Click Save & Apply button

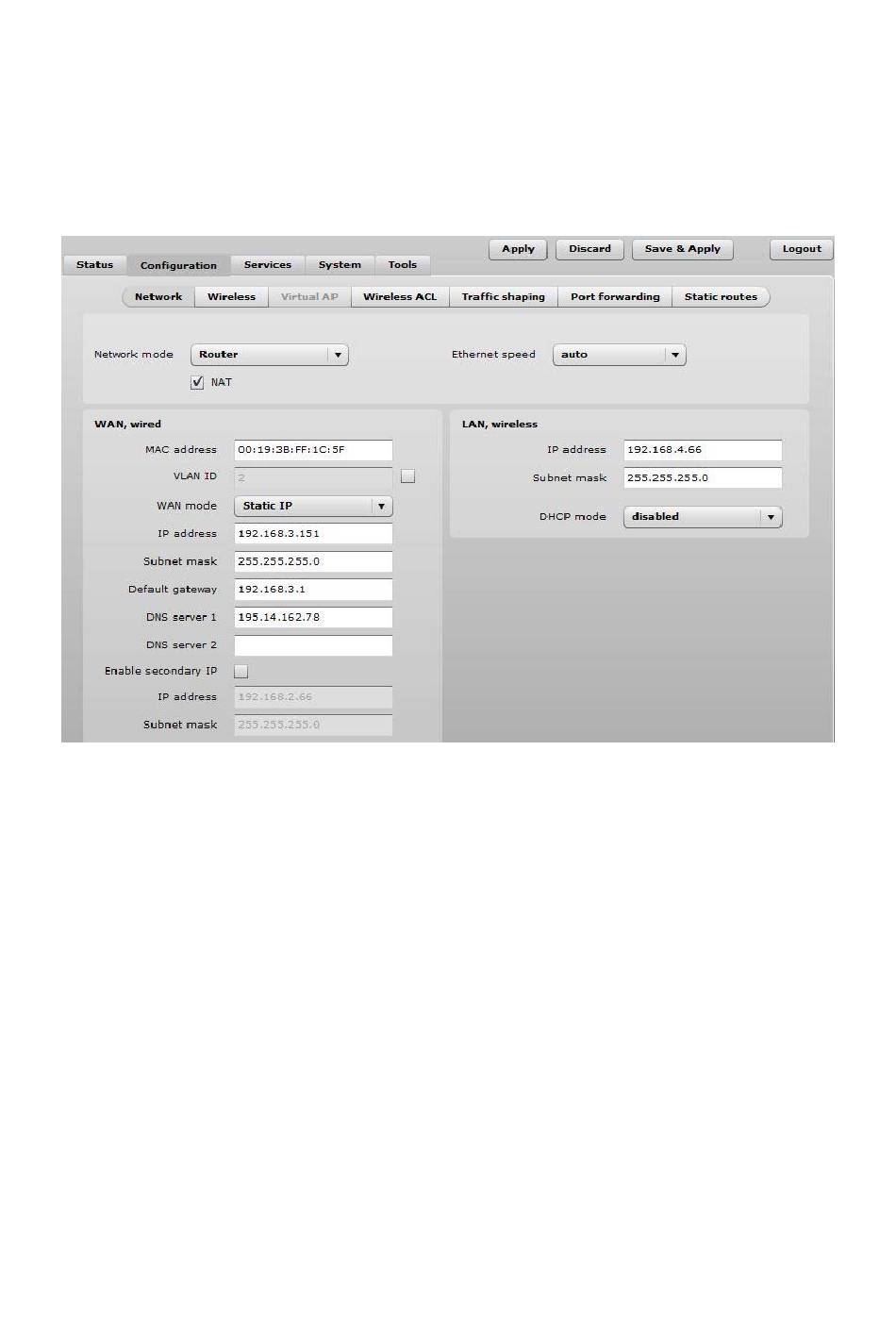(682, 249)
